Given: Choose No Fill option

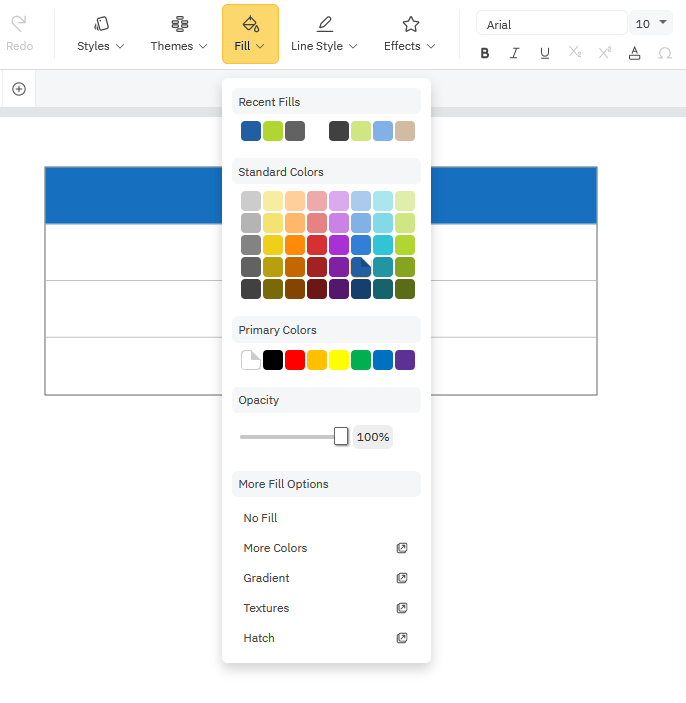Looking at the screenshot, I should point(261,518).
